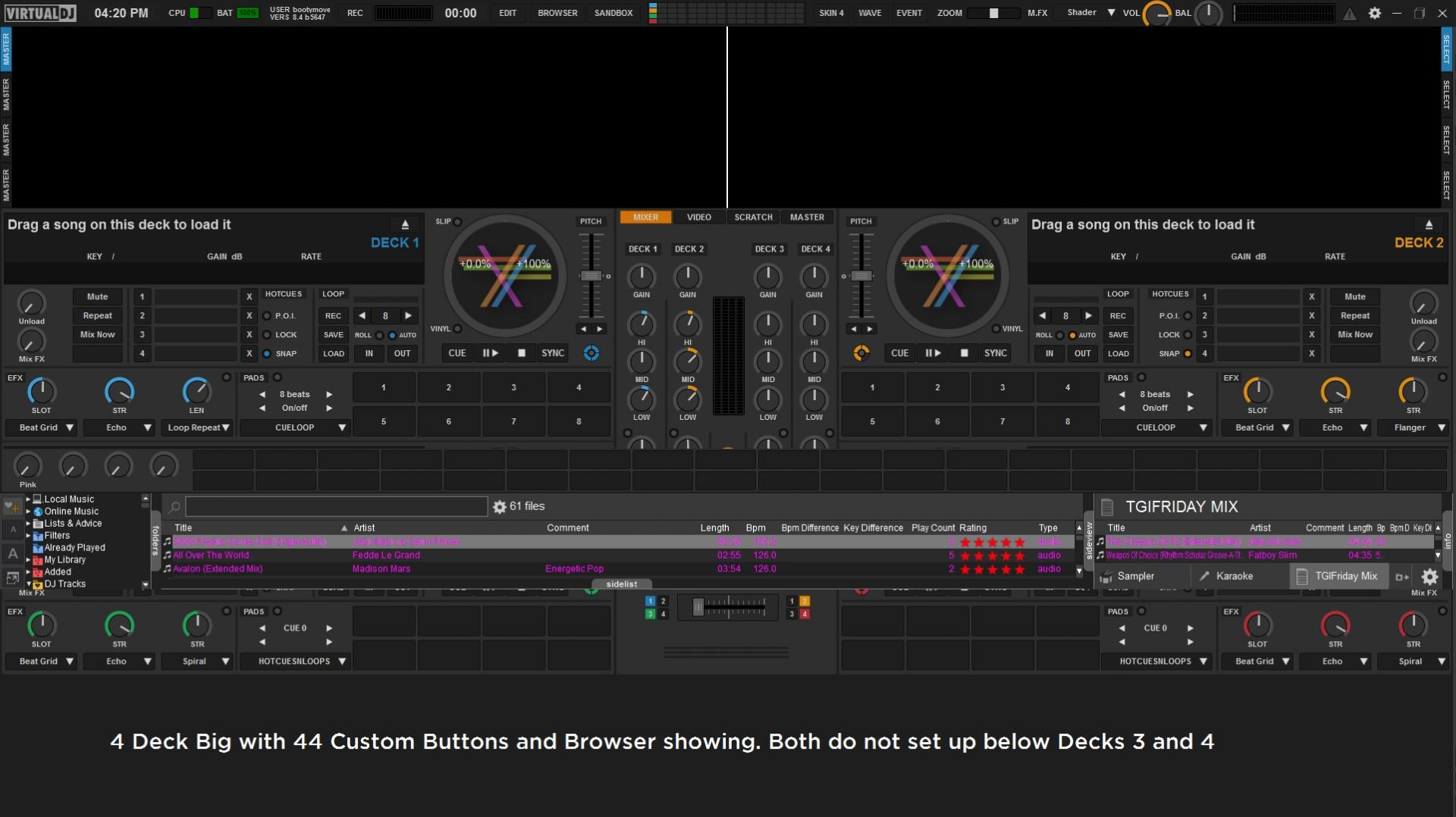This screenshot has height=817, width=1456.
Task: Expand the Local Music folder
Action: tap(28, 499)
